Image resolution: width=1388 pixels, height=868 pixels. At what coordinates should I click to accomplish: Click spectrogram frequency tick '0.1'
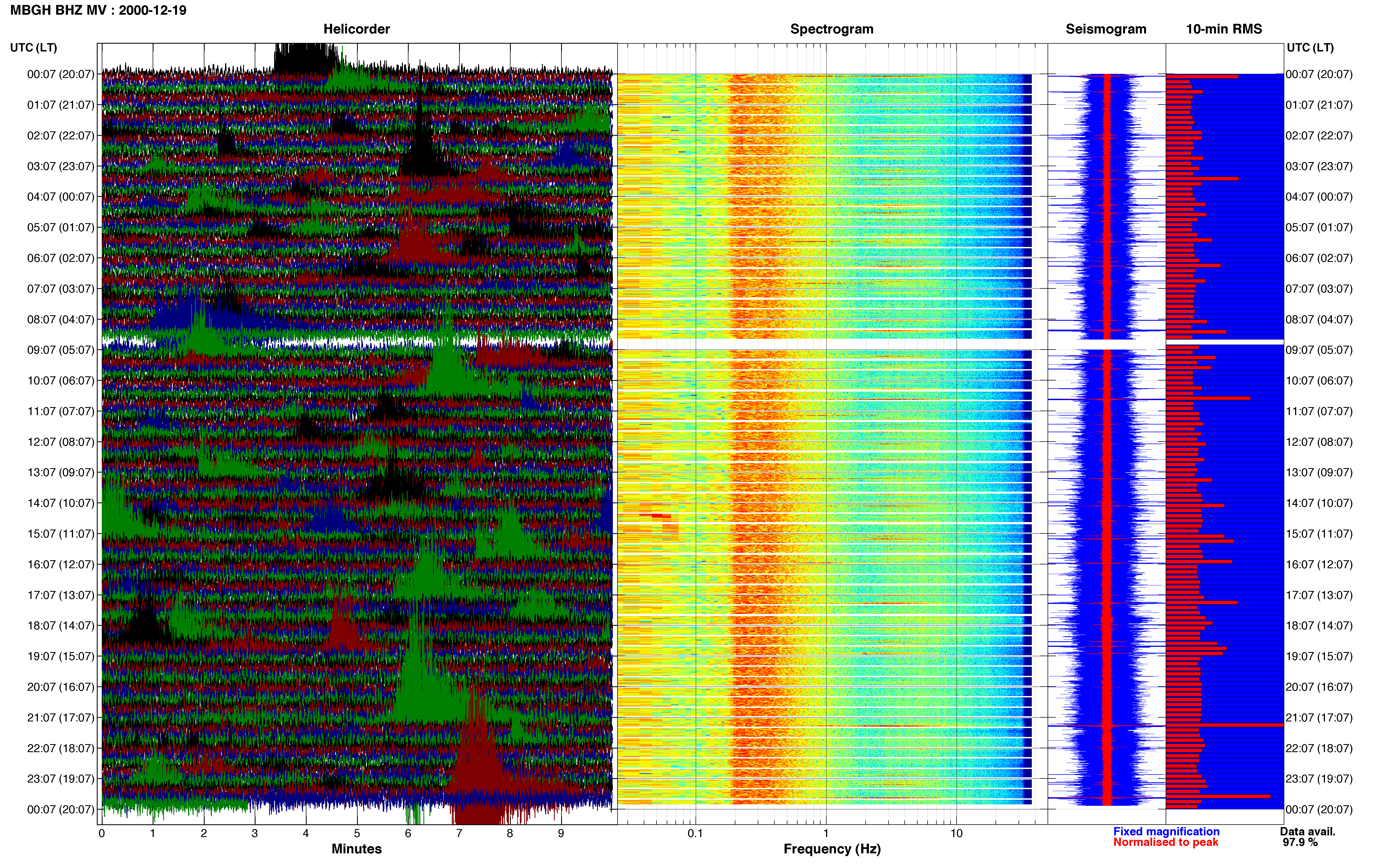pyautogui.click(x=695, y=833)
